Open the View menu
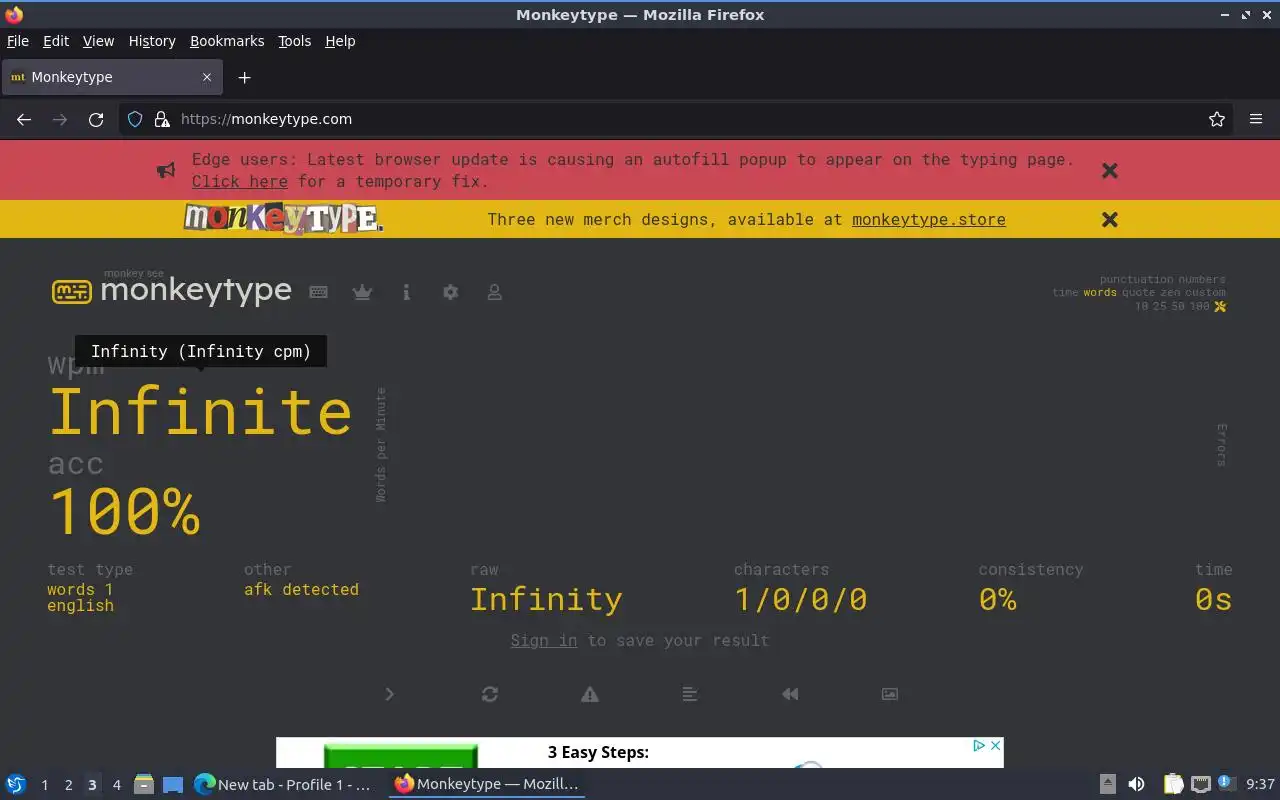Viewport: 1280px width, 800px height. pyautogui.click(x=98, y=41)
